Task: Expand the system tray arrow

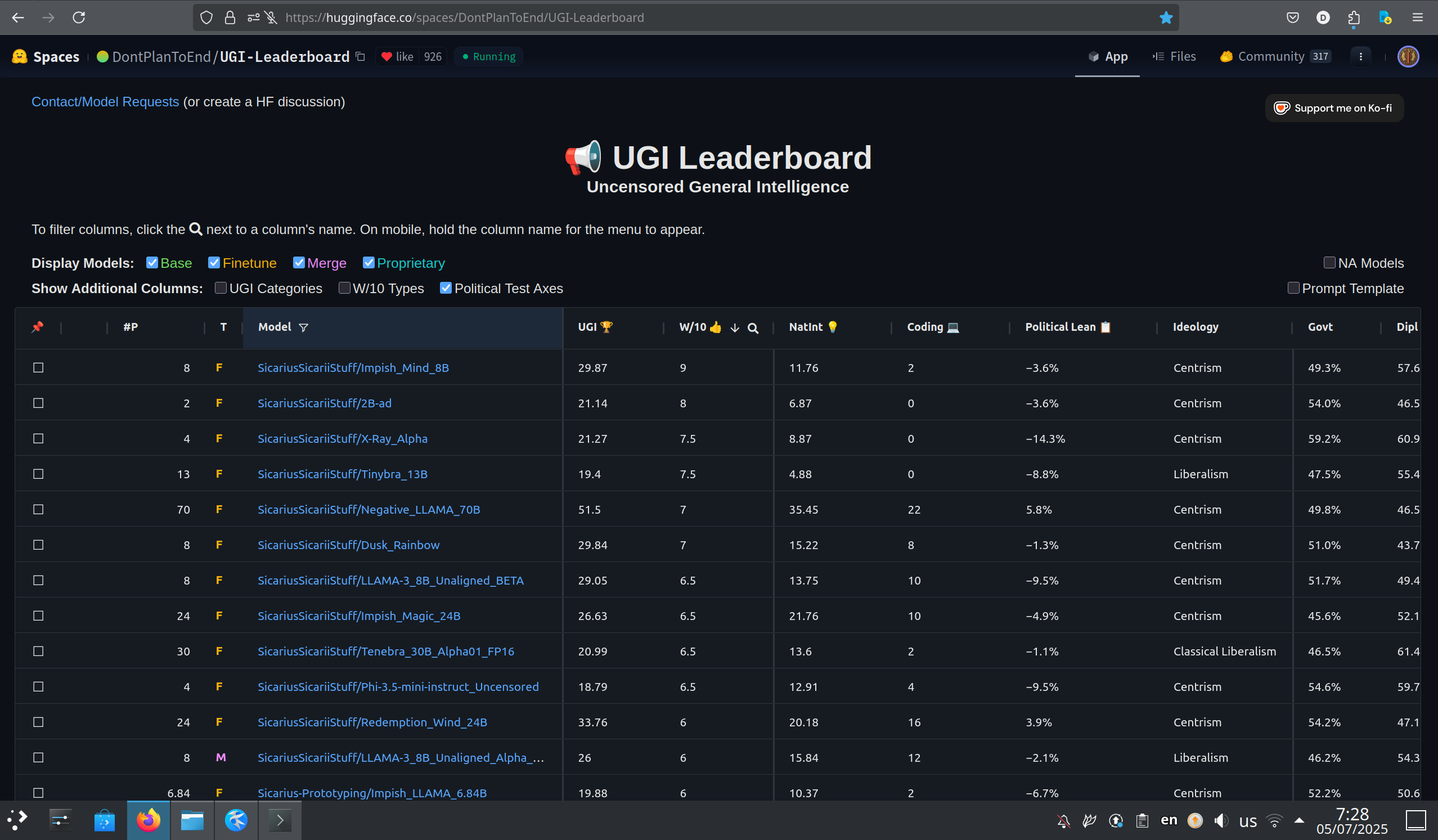Action: coord(1299,821)
